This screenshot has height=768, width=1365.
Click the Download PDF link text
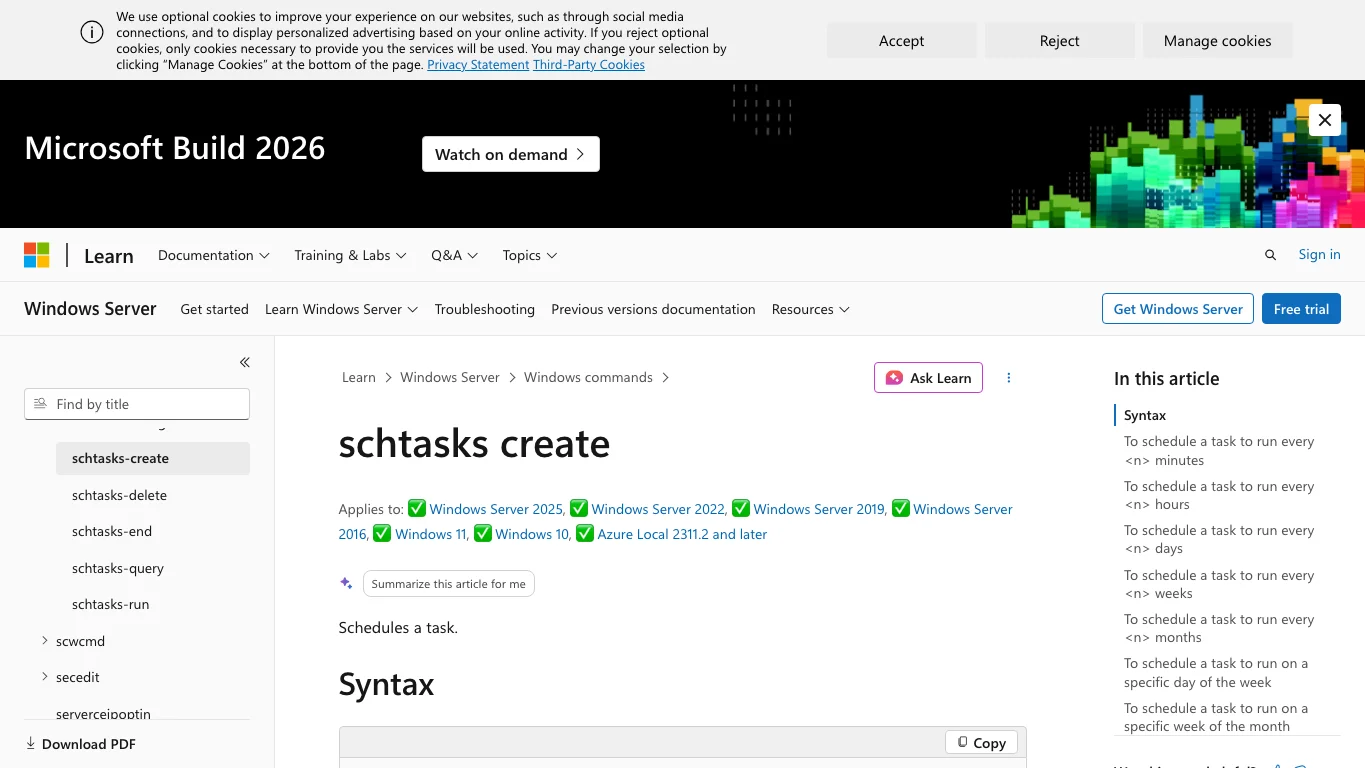(89, 744)
